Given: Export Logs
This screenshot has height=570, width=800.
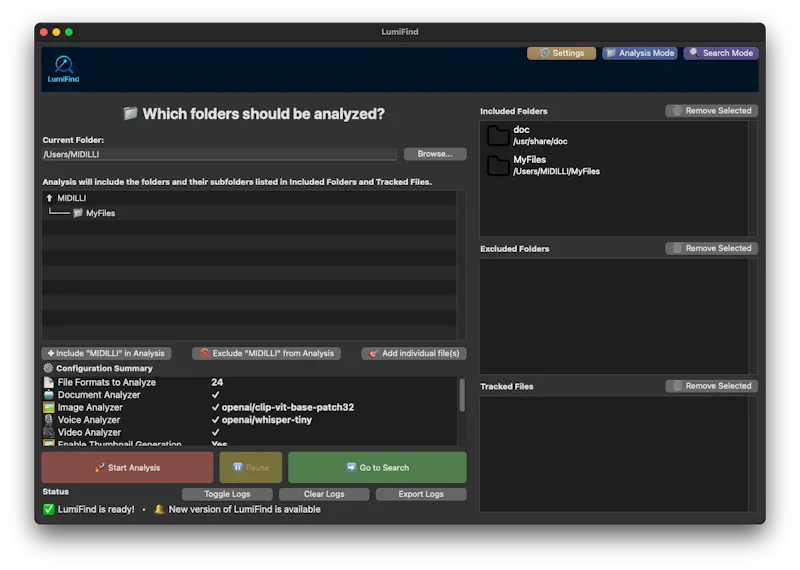Looking at the screenshot, I should point(421,494).
